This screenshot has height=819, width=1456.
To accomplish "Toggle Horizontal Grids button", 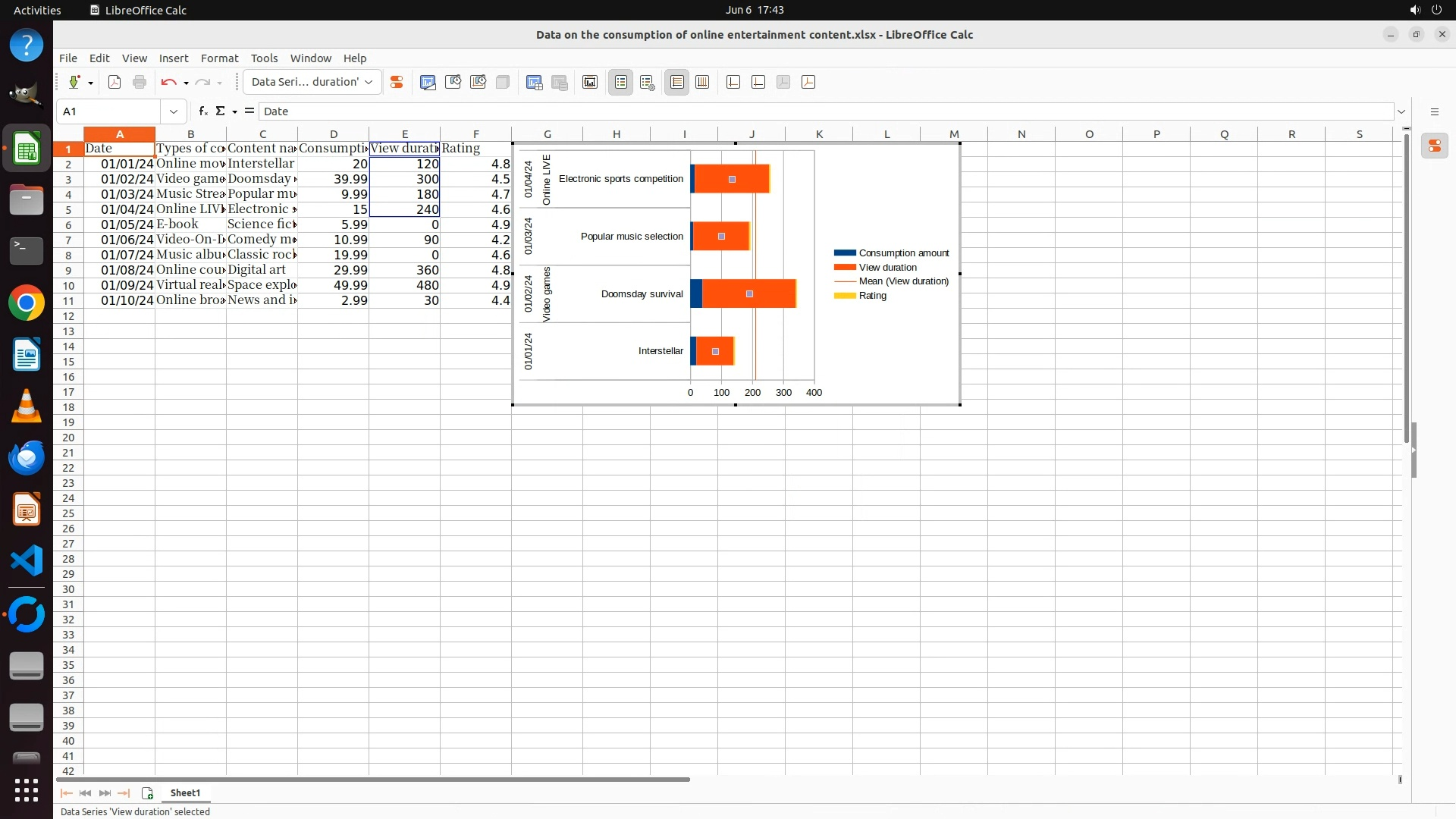I will tap(677, 82).
